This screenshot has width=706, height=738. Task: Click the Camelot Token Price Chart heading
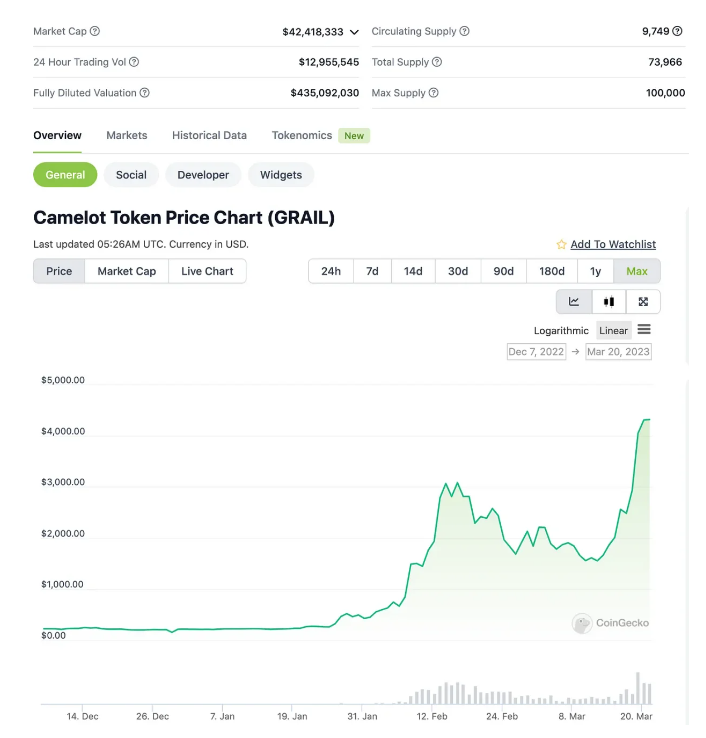coord(184,217)
